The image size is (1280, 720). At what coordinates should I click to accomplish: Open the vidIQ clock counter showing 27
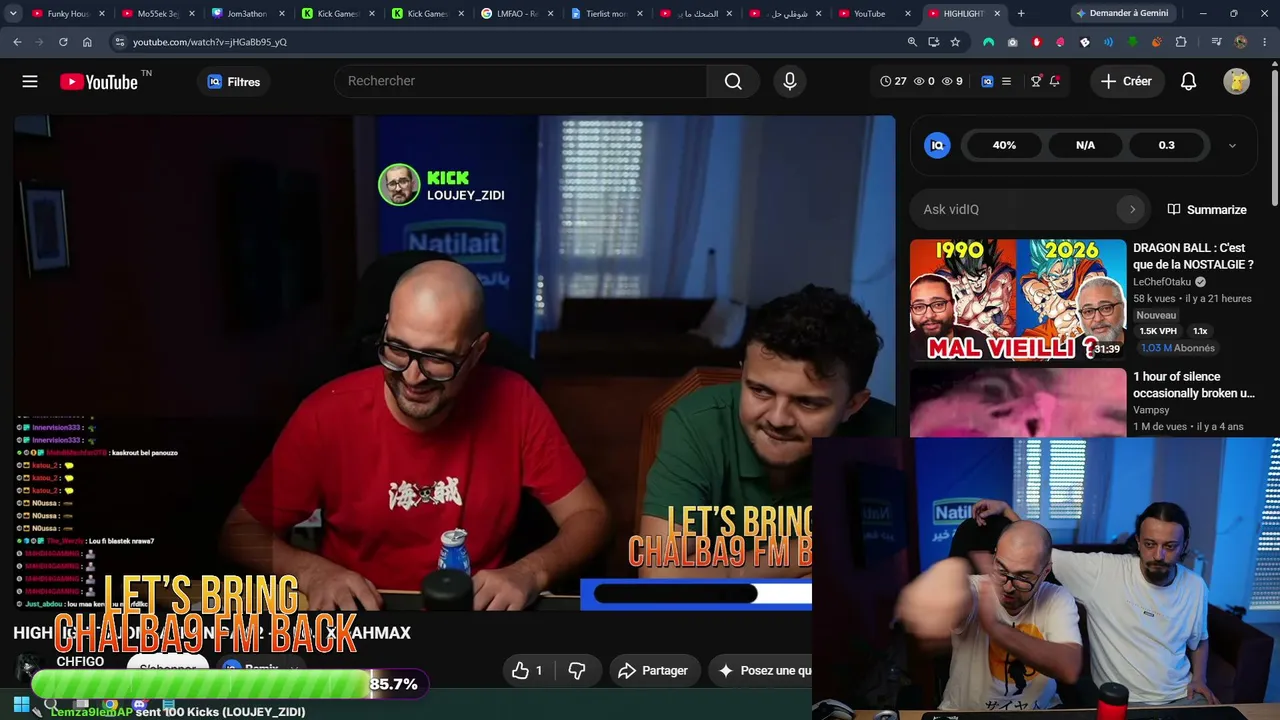click(893, 81)
